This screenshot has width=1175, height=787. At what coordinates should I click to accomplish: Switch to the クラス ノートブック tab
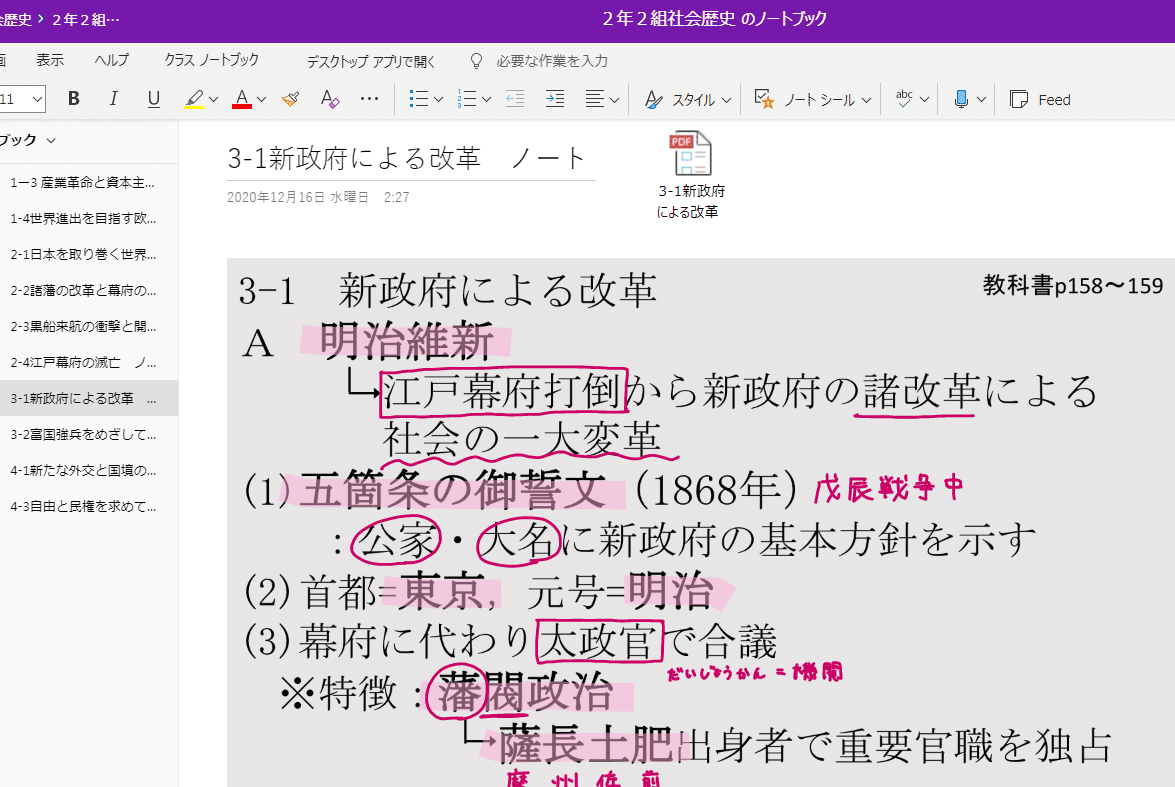pyautogui.click(x=209, y=60)
